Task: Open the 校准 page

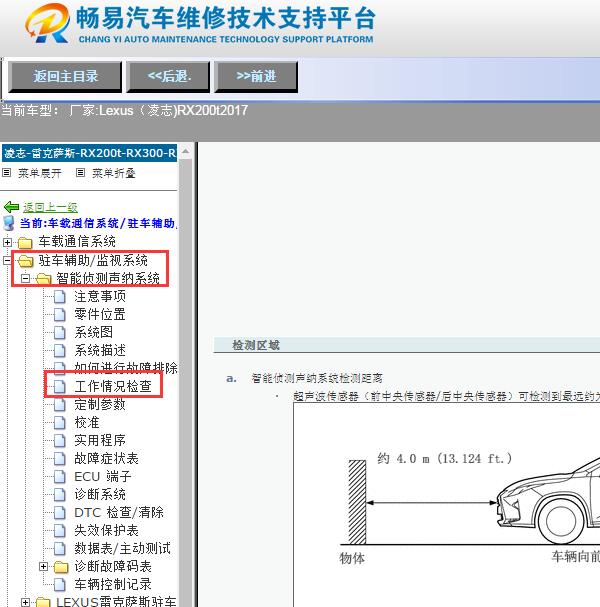Action: coord(87,422)
